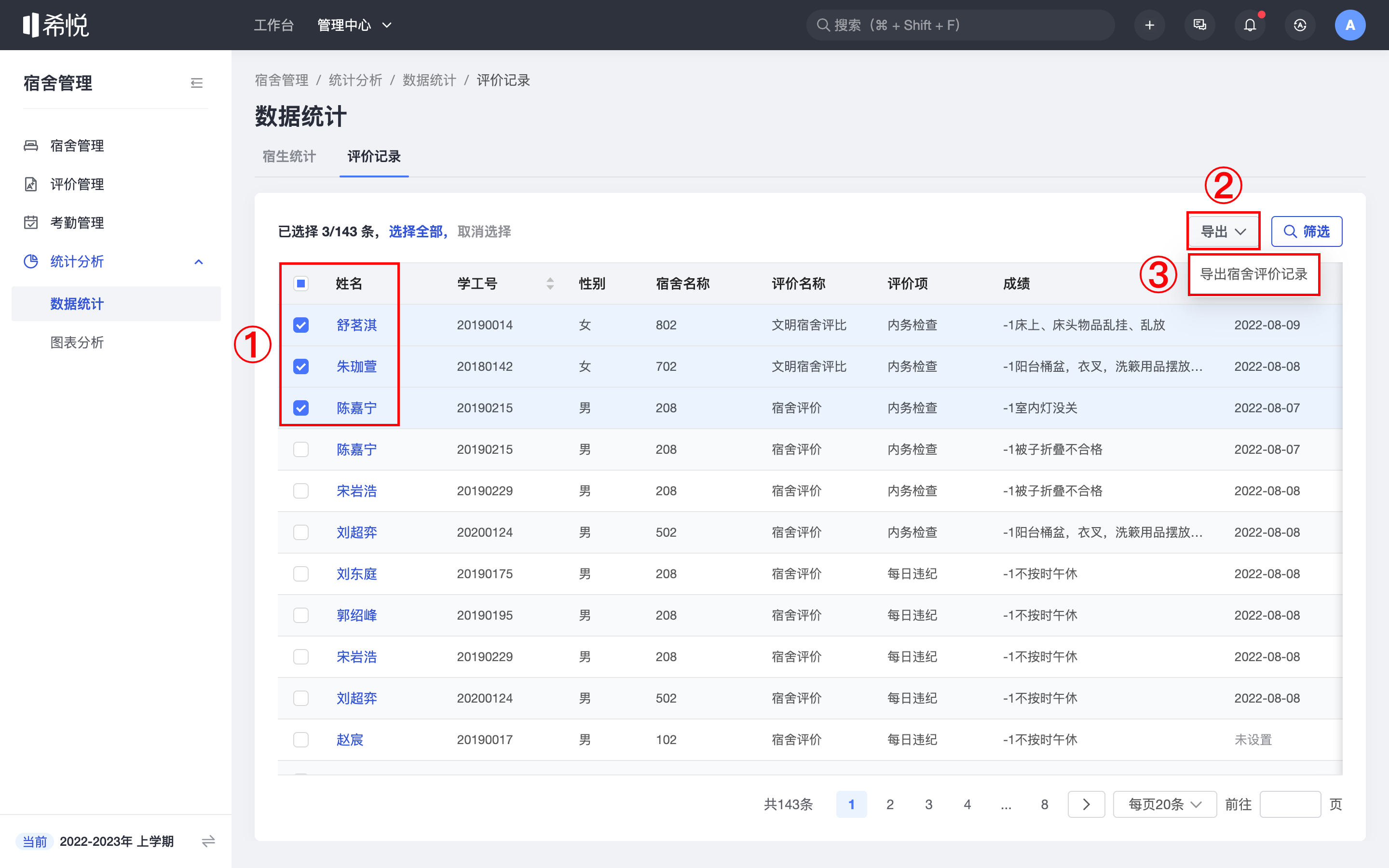Click the 统计分析 breadcrumb
The width and height of the screenshot is (1389, 868).
(x=355, y=80)
